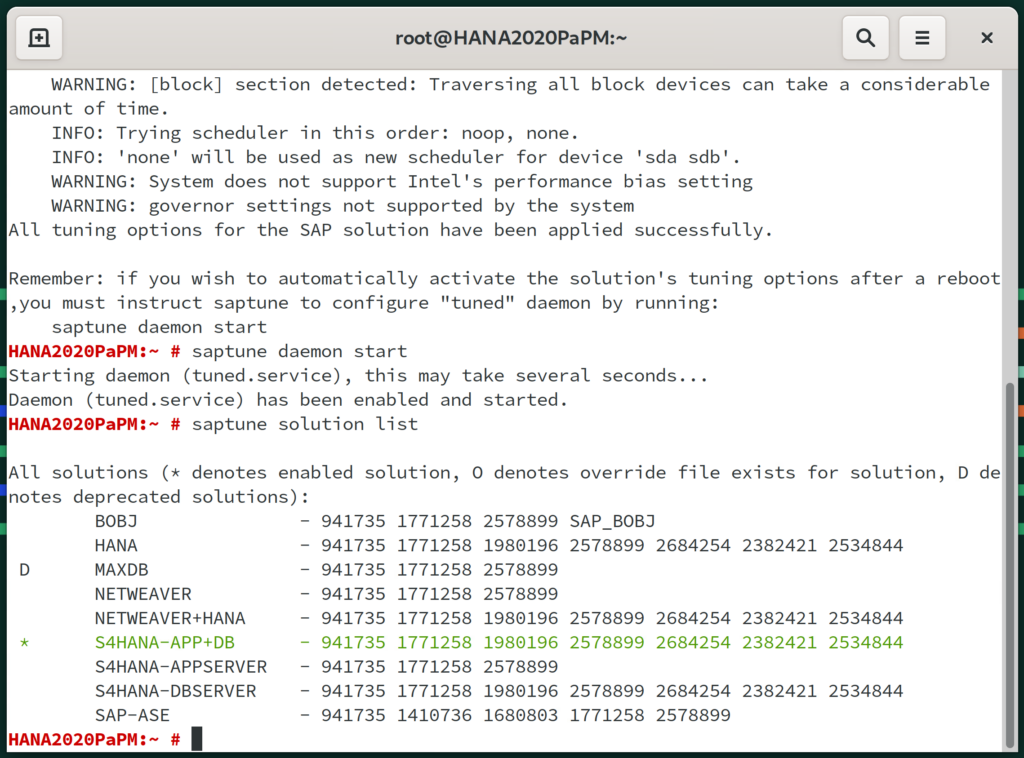
Task: Click the 'Starting daemon (tuned.service)' output line
Action: [358, 376]
